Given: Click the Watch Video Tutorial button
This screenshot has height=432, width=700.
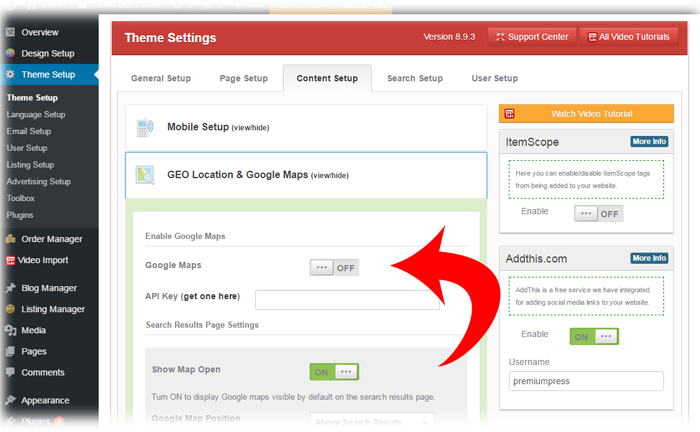Looking at the screenshot, I should pos(580,113).
